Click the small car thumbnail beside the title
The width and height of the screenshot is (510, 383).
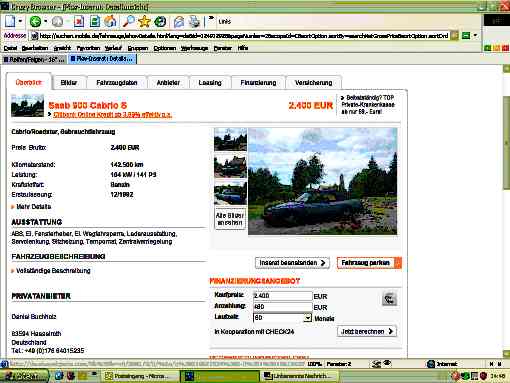(x=27, y=106)
